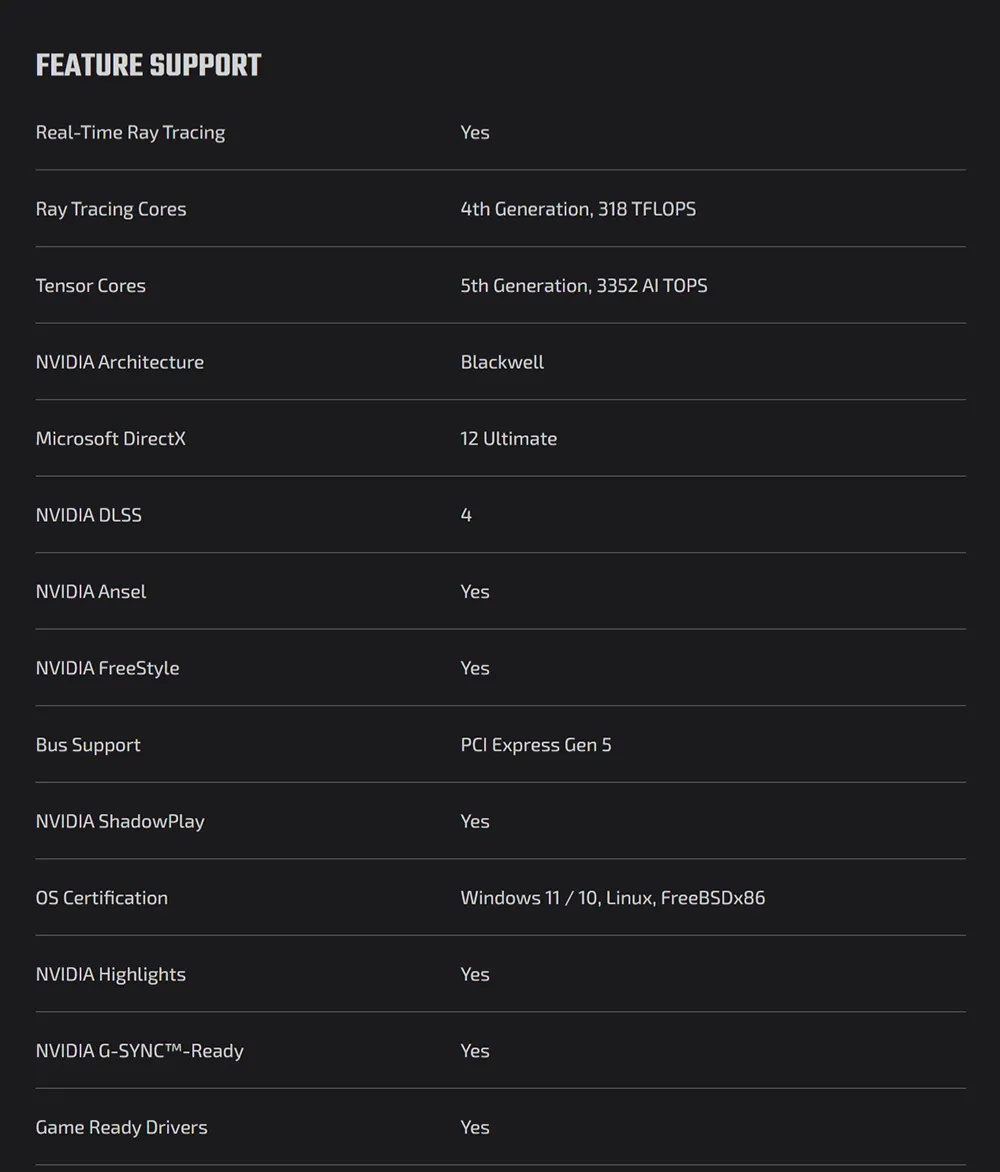
Task: Click the Bus Support label
Action: coord(88,745)
